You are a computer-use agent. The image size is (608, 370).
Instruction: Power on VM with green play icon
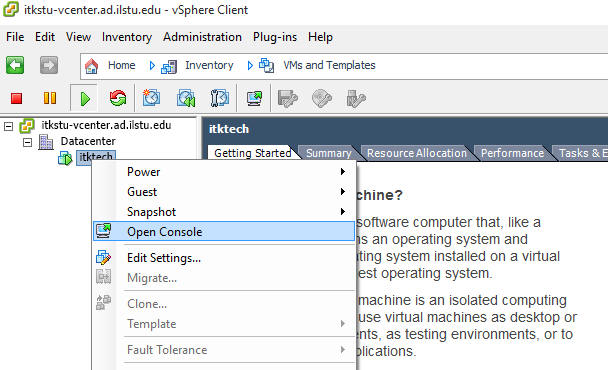(85, 99)
